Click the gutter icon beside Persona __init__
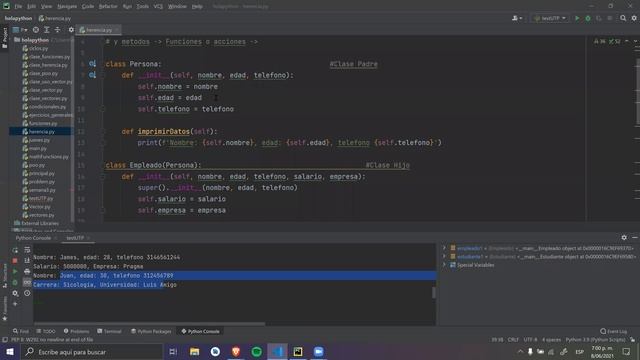The width and height of the screenshot is (640, 360). pos(92,75)
